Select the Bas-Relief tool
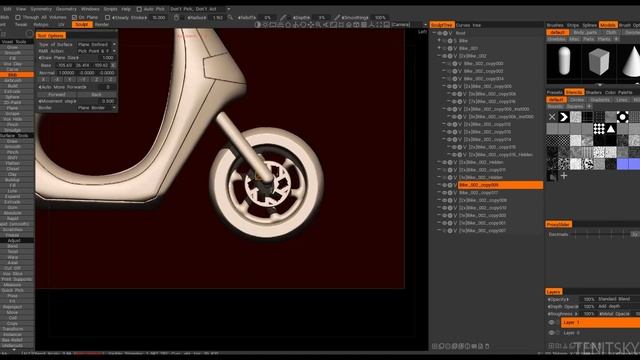640x360 pixels. pos(13,340)
